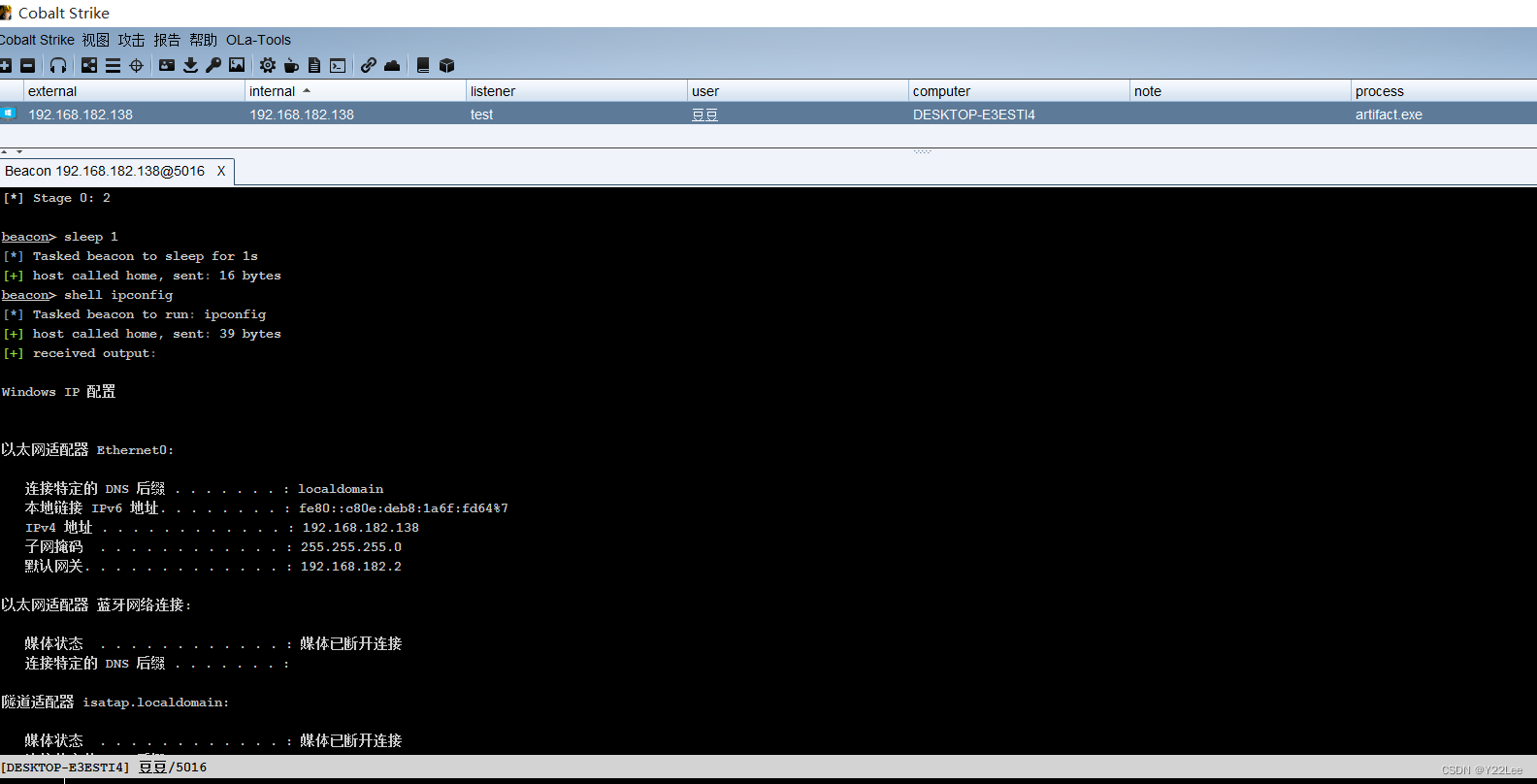Open the 报告 (Reporting) menu
The width and height of the screenshot is (1537, 784).
click(167, 40)
